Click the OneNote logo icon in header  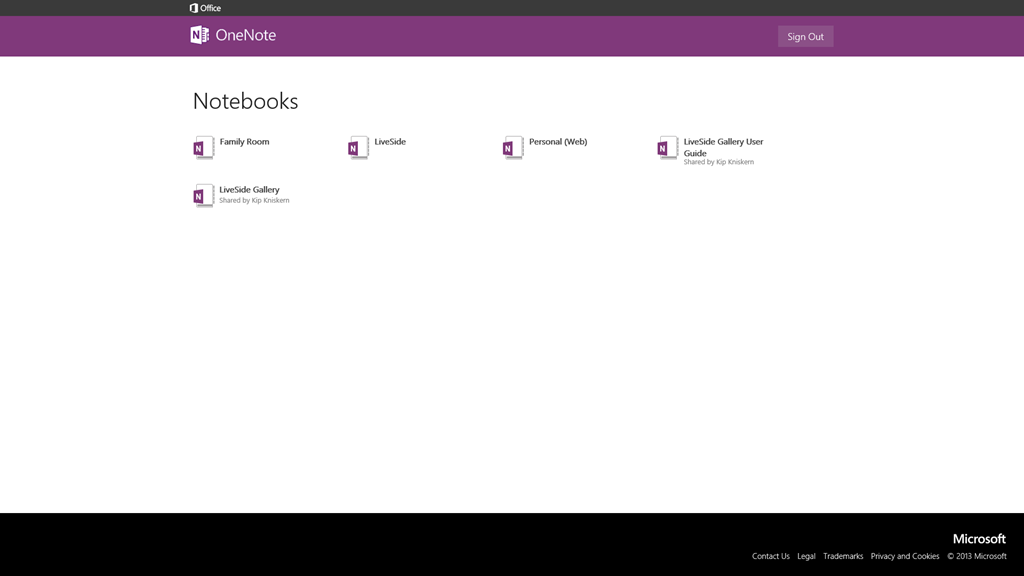pos(199,35)
